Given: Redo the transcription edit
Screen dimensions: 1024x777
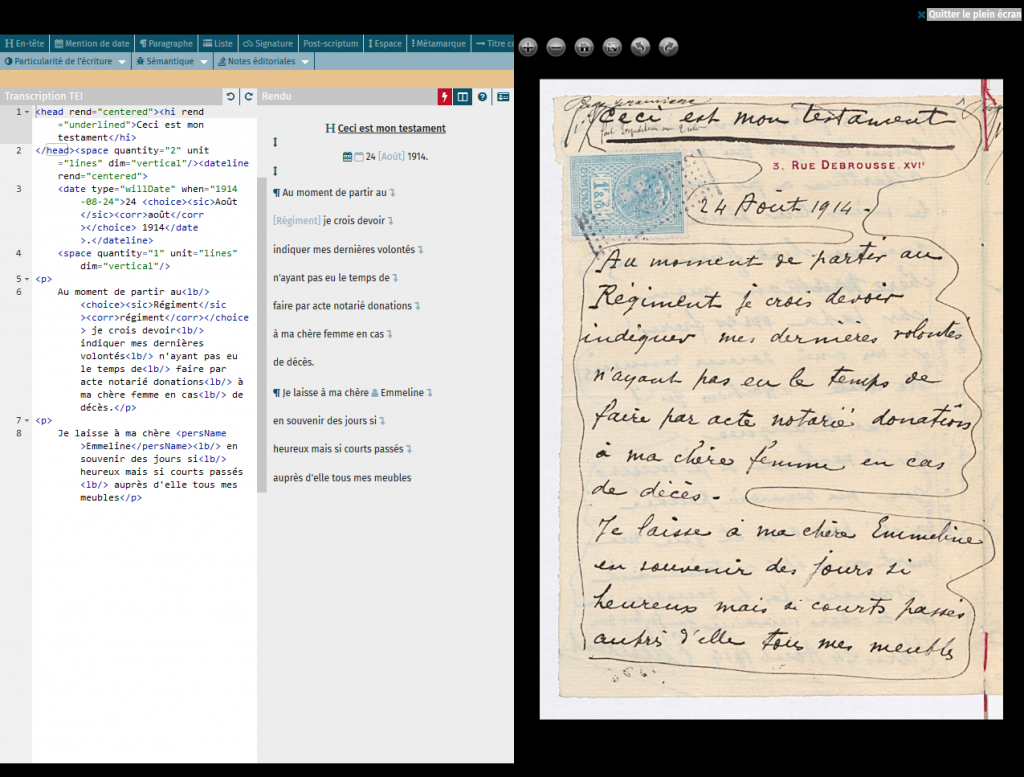Looking at the screenshot, I should [249, 97].
